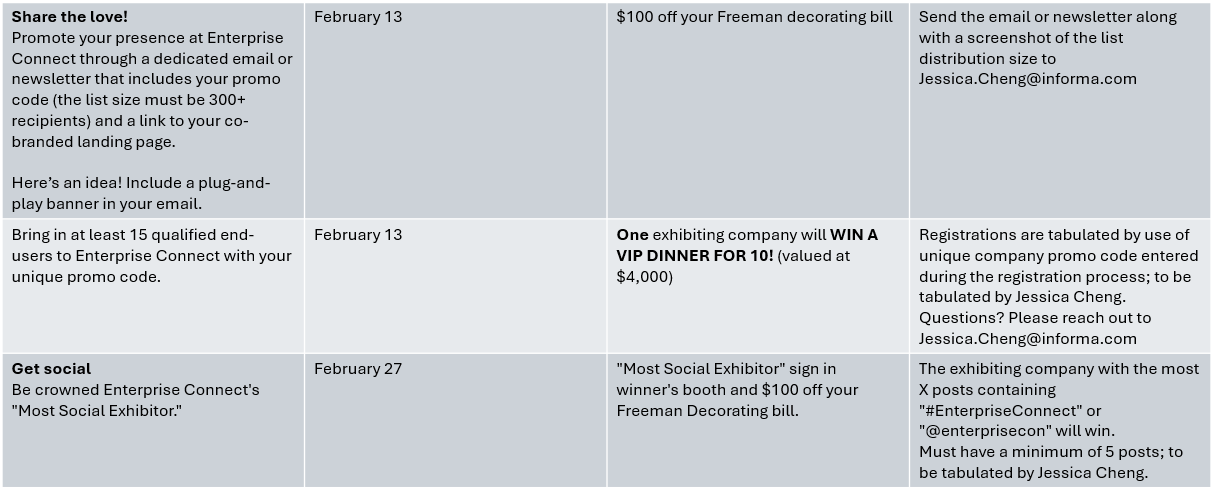
Task: Click "Most Social Exhibitor" sign prize text
Action: (x=726, y=369)
